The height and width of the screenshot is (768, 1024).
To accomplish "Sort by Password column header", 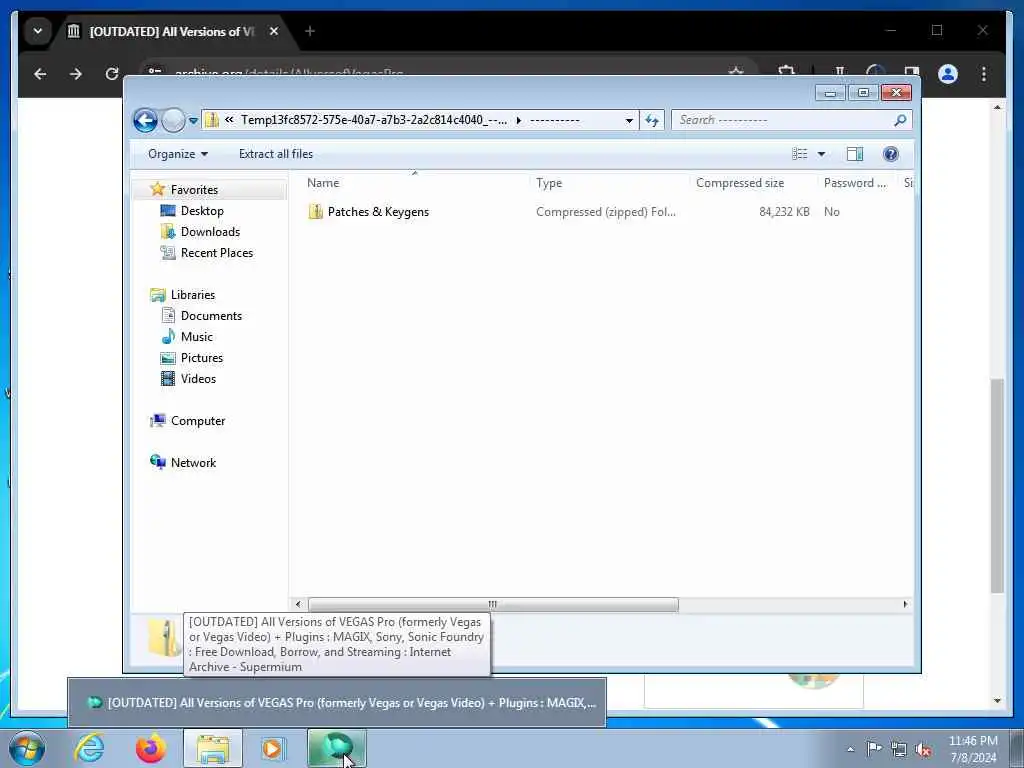I will coord(856,183).
